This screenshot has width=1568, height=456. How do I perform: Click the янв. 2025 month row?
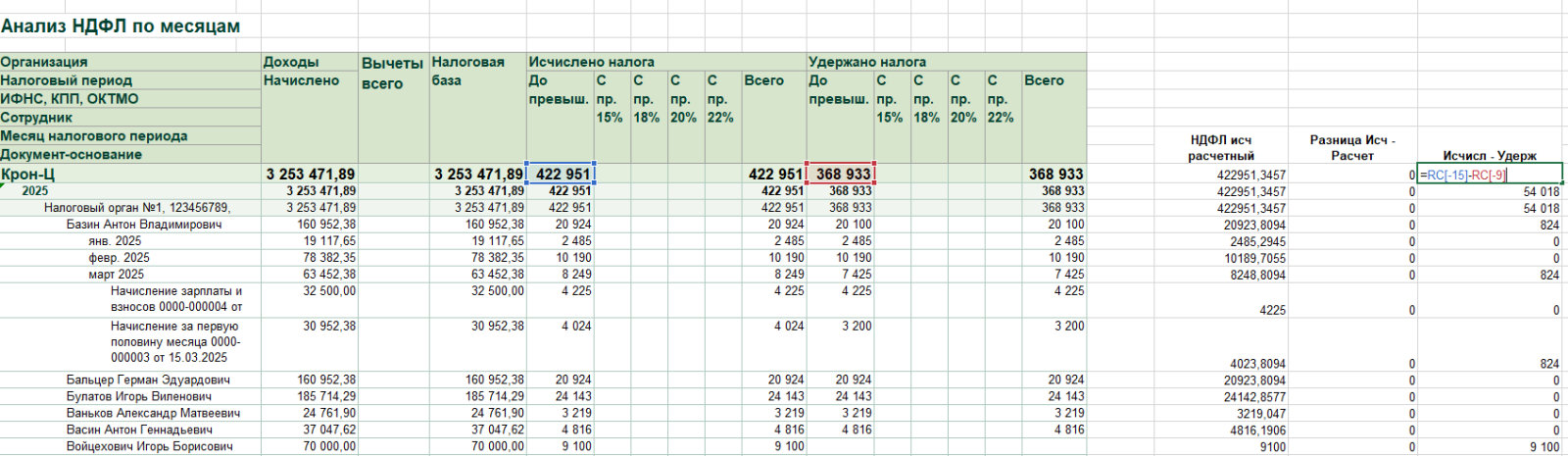pos(115,241)
